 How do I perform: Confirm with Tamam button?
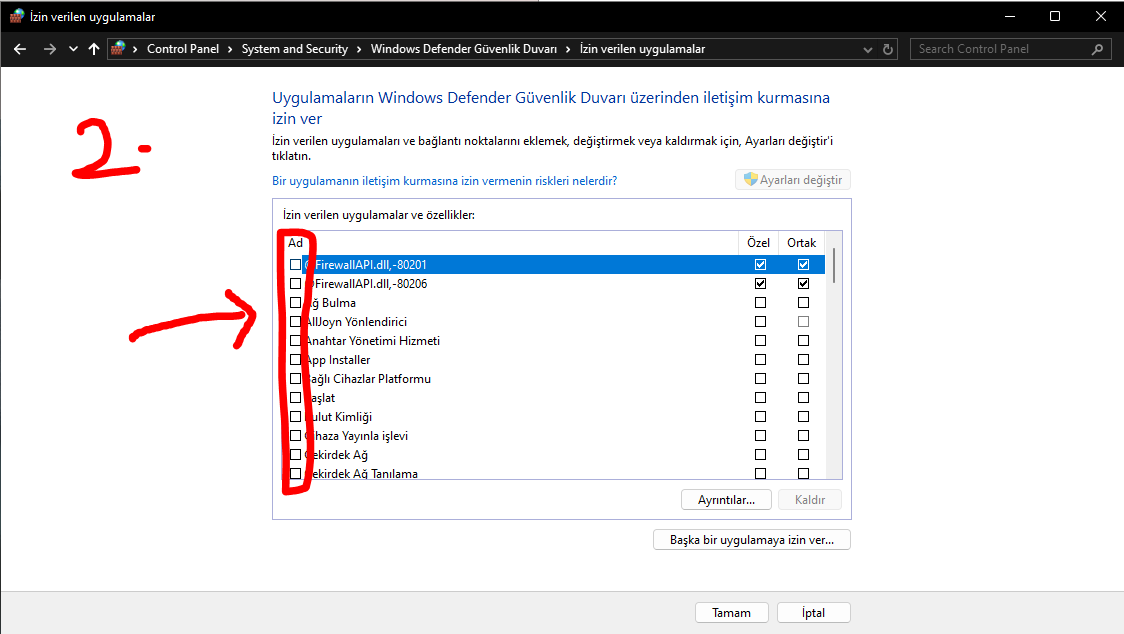(732, 613)
